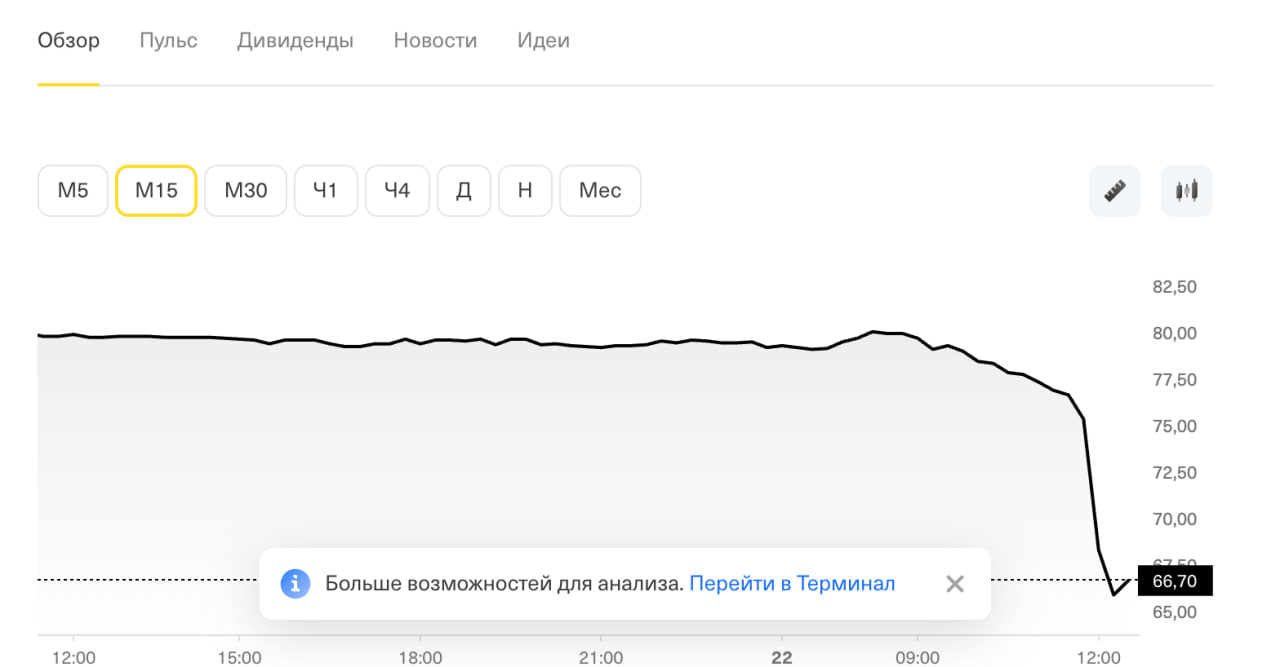Dismiss the Terminal suggestion banner

point(955,583)
